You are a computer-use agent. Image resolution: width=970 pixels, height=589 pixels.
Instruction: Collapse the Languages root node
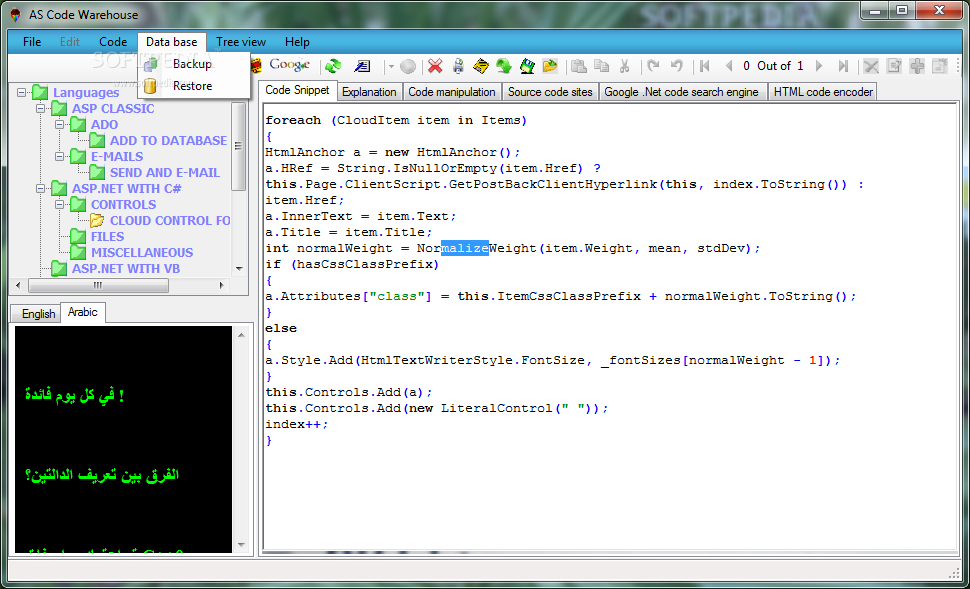coord(22,93)
